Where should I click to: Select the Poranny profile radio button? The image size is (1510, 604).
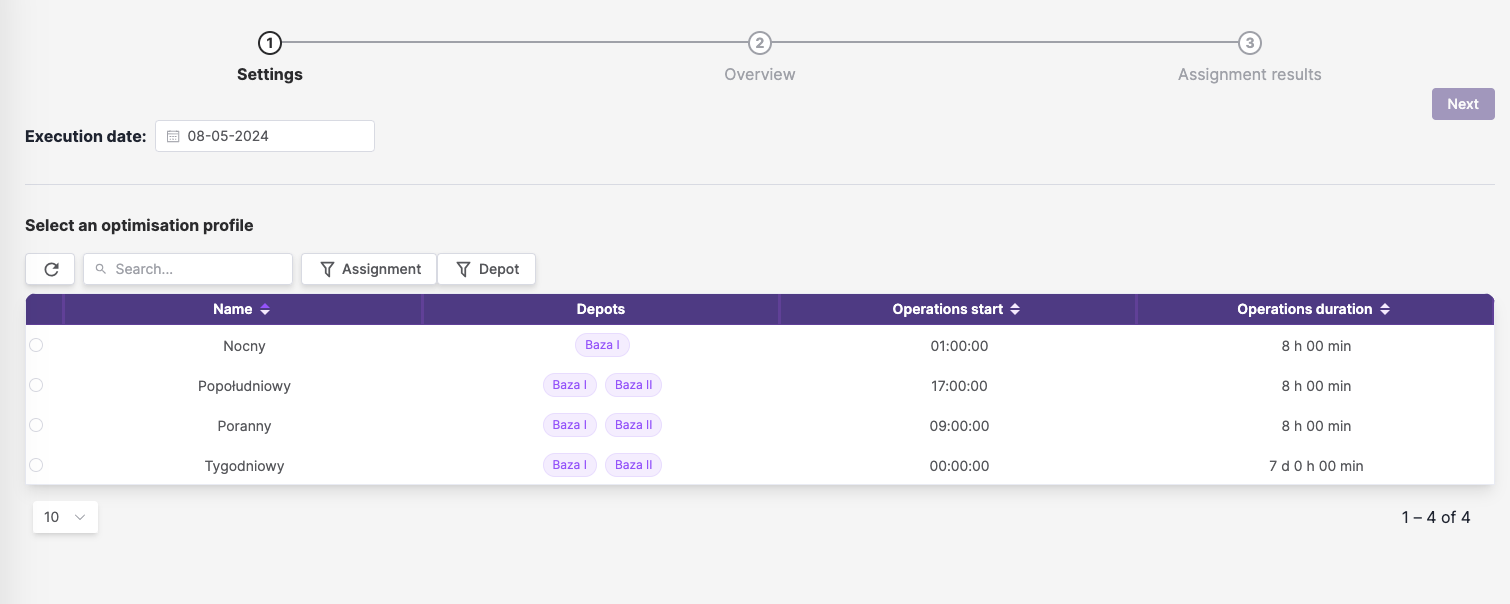(x=36, y=425)
